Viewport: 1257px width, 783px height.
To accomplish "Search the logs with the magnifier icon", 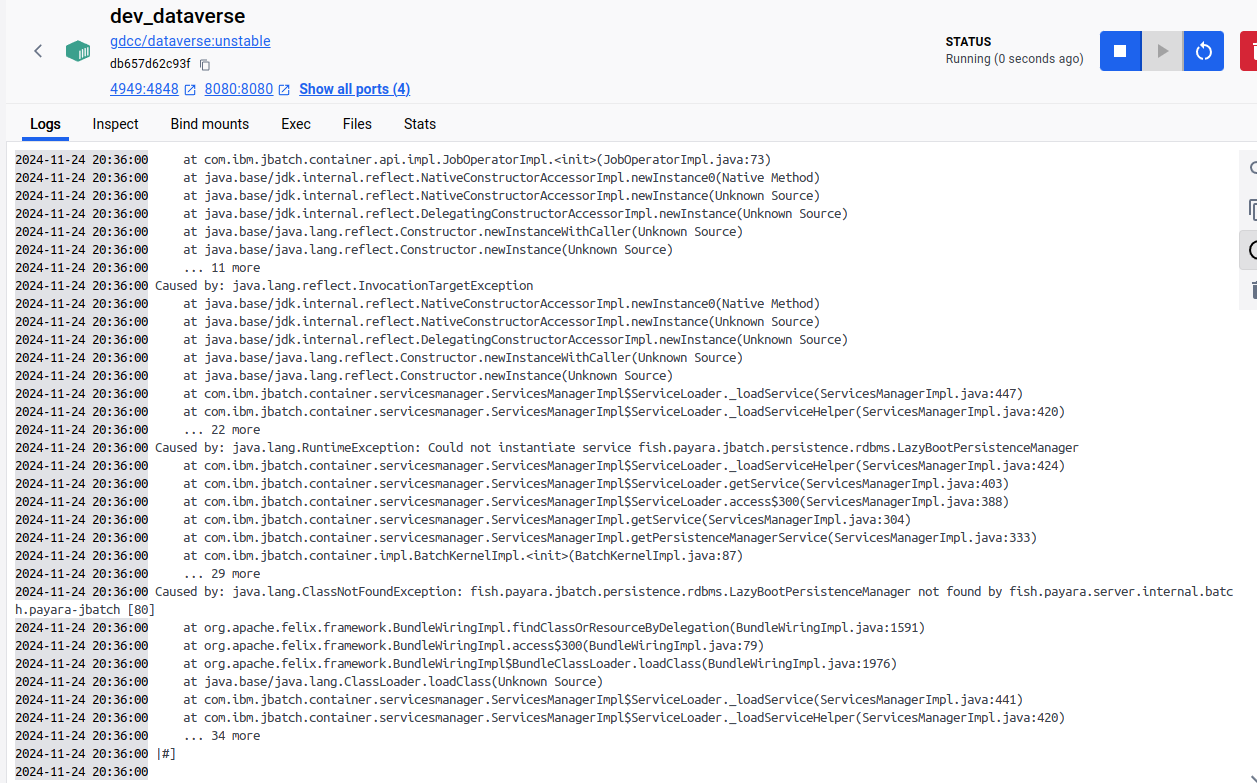I will (1250, 168).
